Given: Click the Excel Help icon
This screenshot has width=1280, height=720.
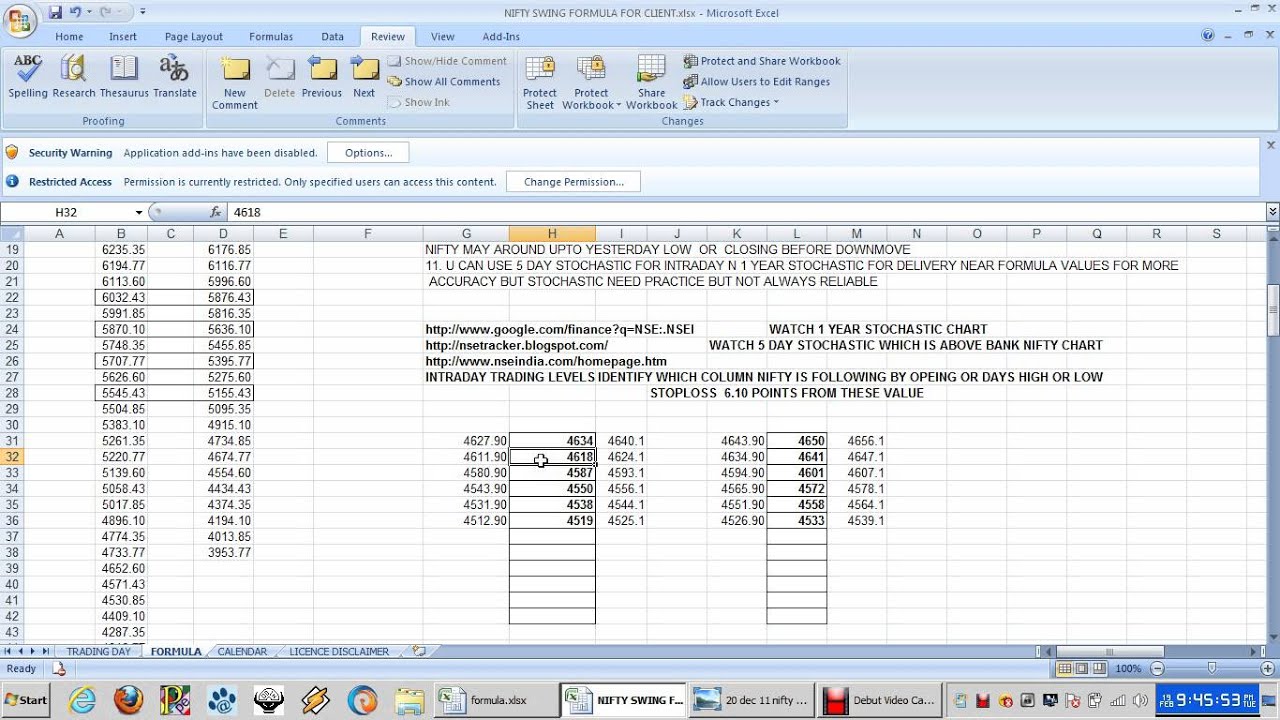Looking at the screenshot, I should coord(1208,36).
